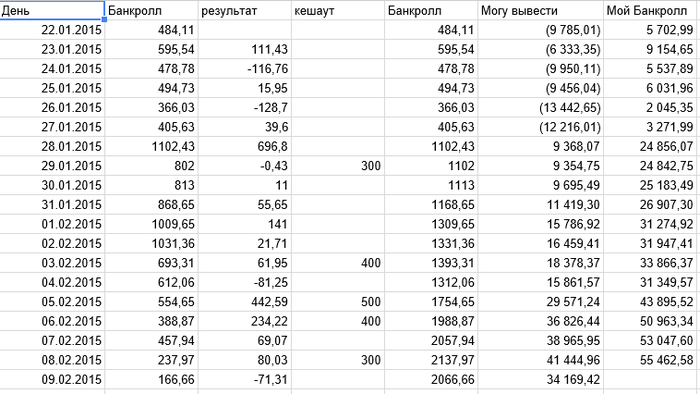Select result cell 442,59
This screenshot has height=394, width=700.
pyautogui.click(x=244, y=302)
